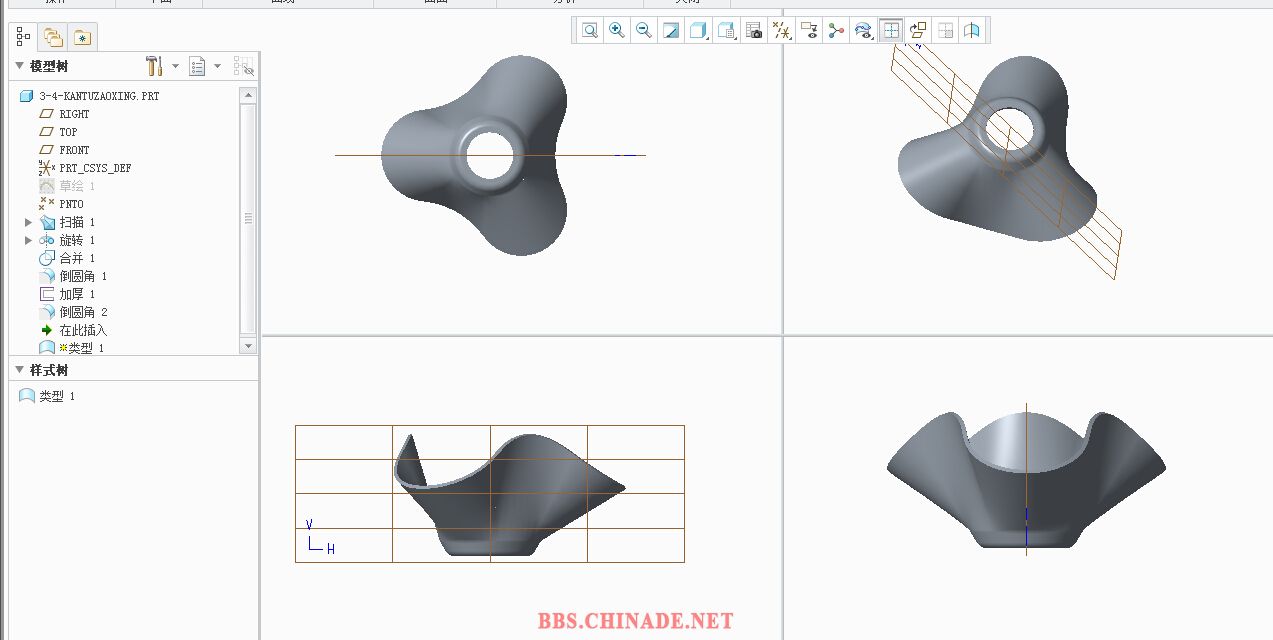Select the 加厚 1 thicken feature
The image size is (1273, 640).
77,294
